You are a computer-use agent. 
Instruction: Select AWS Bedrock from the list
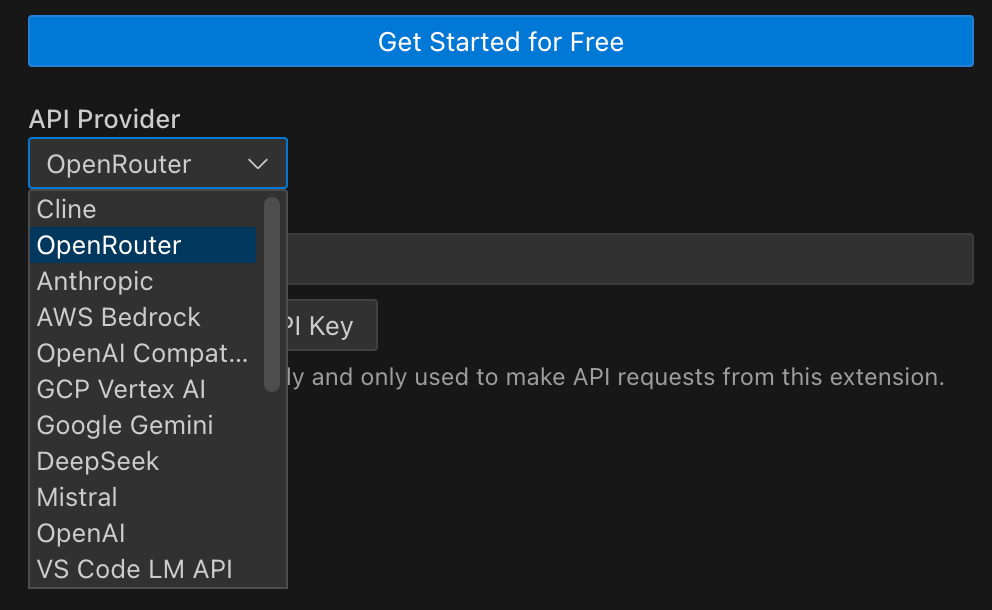click(143, 318)
